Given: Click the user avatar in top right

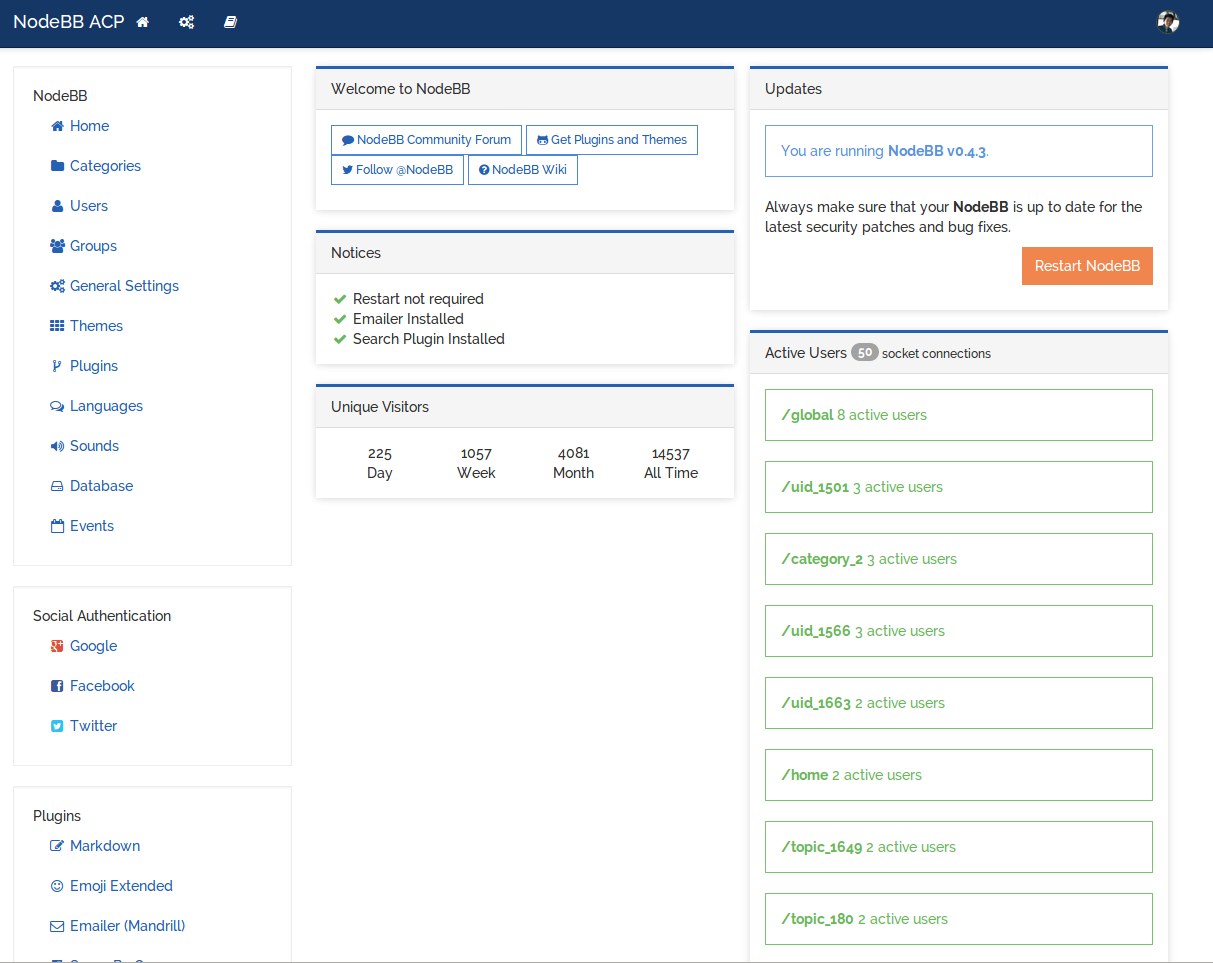Looking at the screenshot, I should 1168,22.
